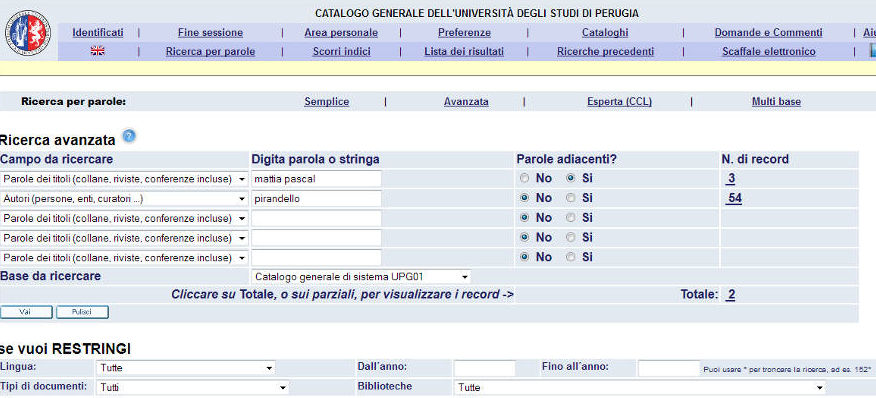Image resolution: width=876 pixels, height=398 pixels.
Task: Open fifth row search field dropdown
Action: click(124, 258)
